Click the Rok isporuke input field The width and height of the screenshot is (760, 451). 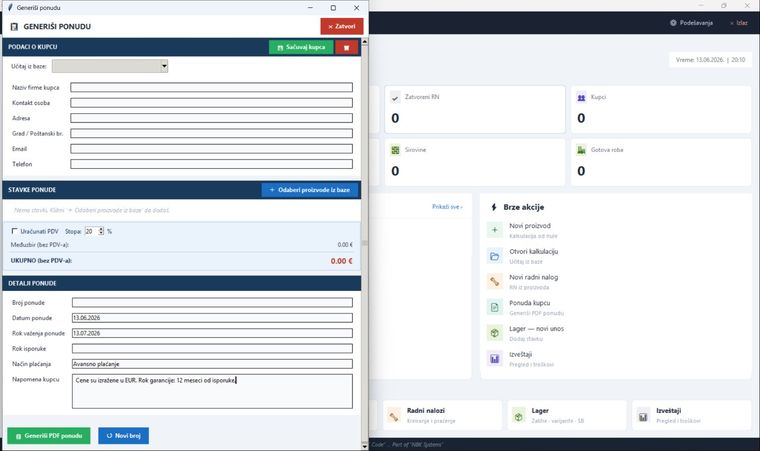212,349
